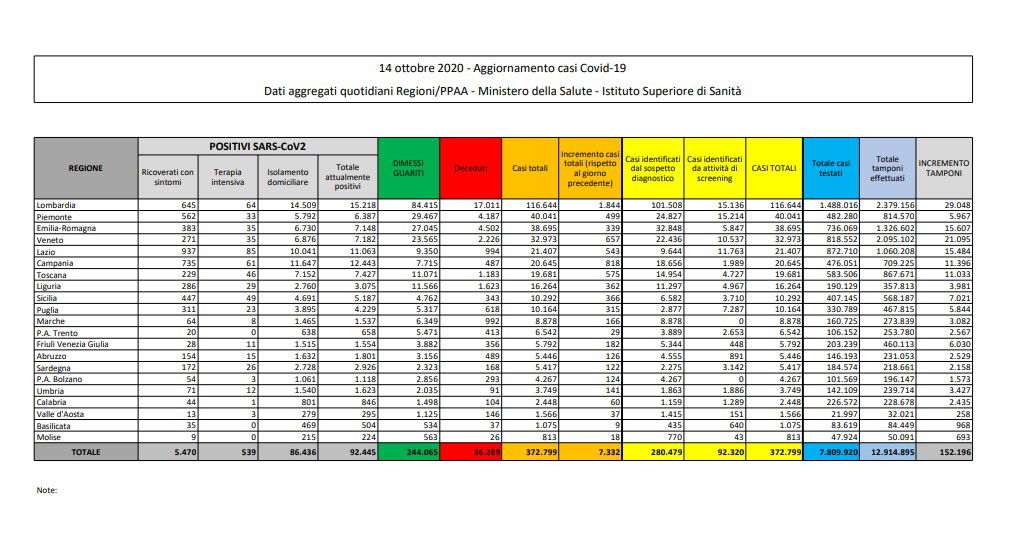
Task: Click the TOTALE row label
Action: click(86, 452)
